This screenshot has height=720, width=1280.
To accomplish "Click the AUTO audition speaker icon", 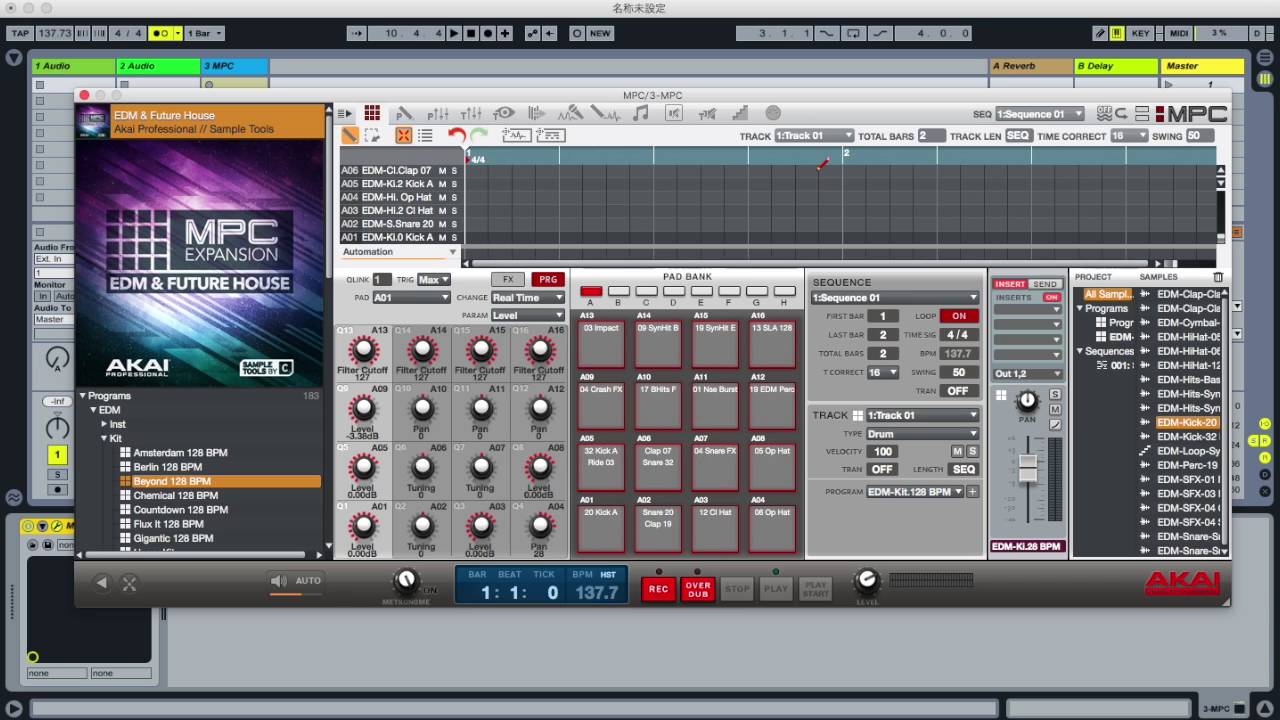I will pyautogui.click(x=278, y=581).
